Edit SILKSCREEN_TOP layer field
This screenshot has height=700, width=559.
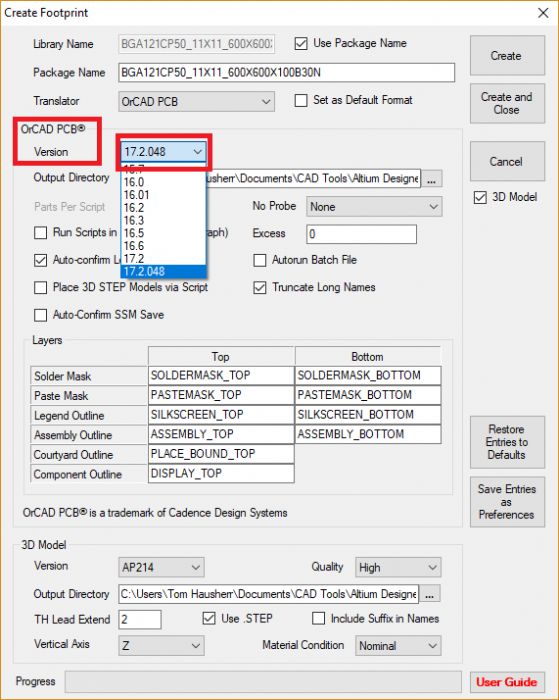221,415
